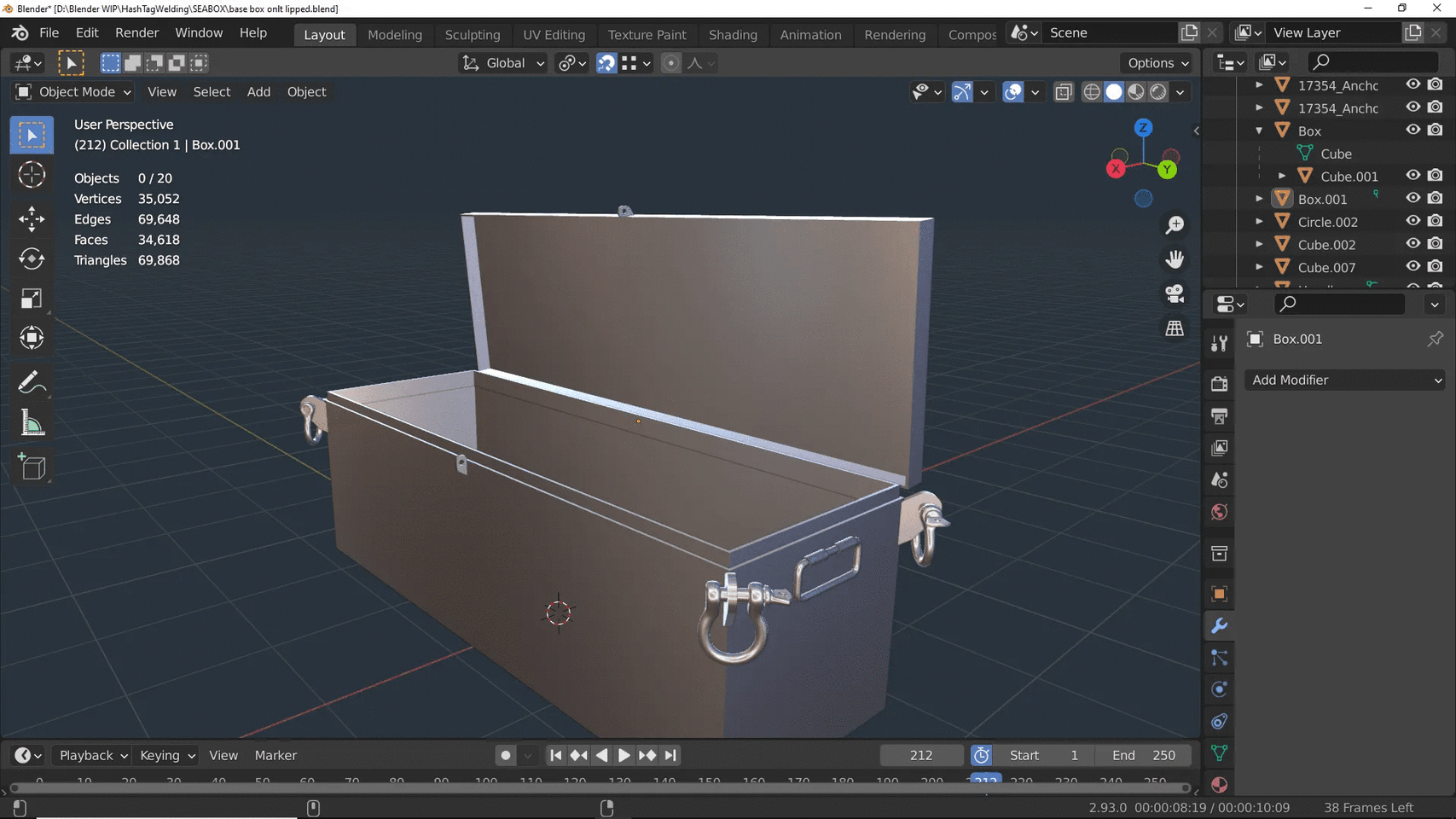
Task: Jump to the first frame
Action: (555, 755)
